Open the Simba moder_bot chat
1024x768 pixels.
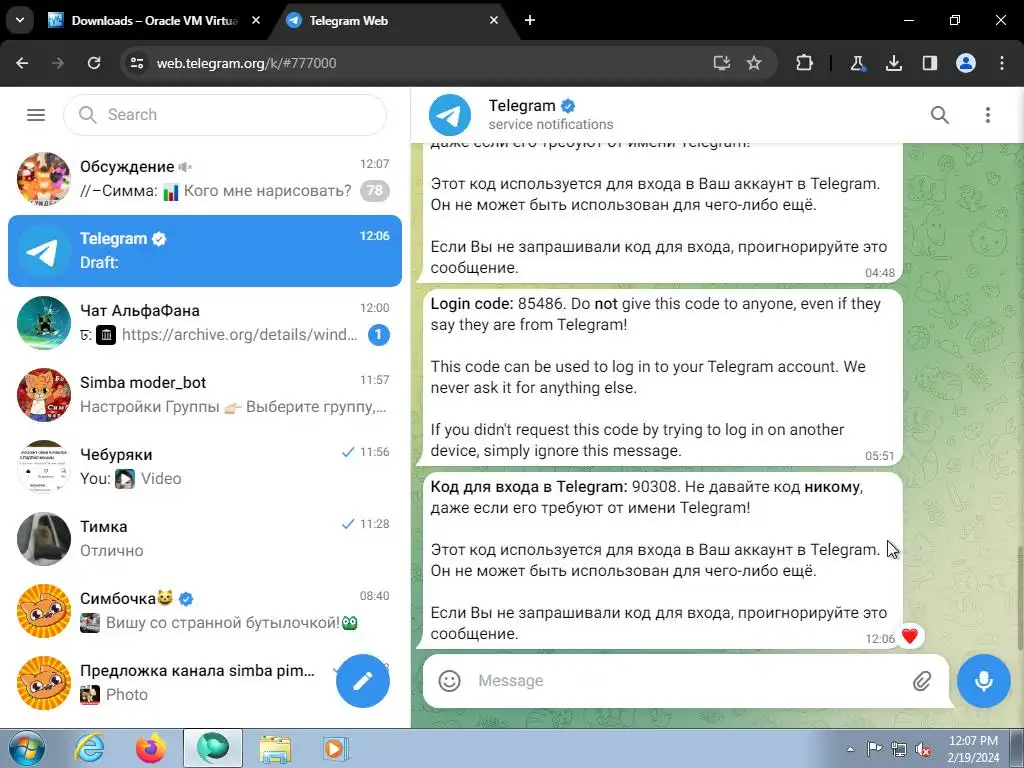[204, 394]
